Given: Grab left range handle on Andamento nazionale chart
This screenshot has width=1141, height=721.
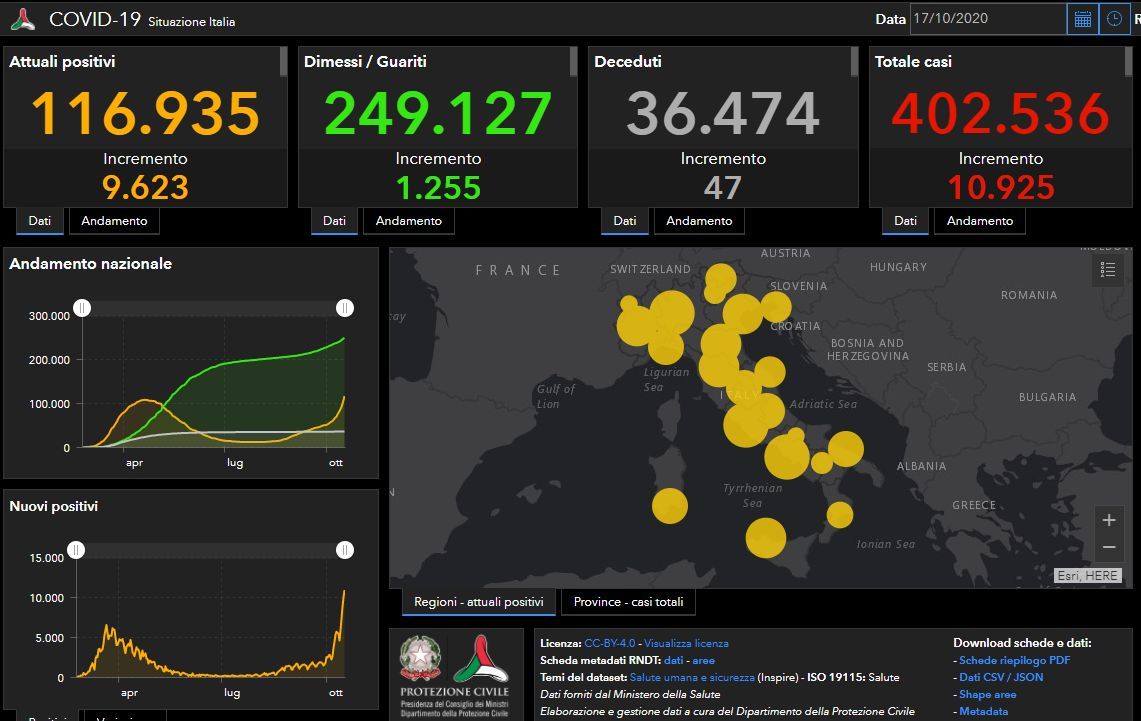Looking at the screenshot, I should 82,308.
